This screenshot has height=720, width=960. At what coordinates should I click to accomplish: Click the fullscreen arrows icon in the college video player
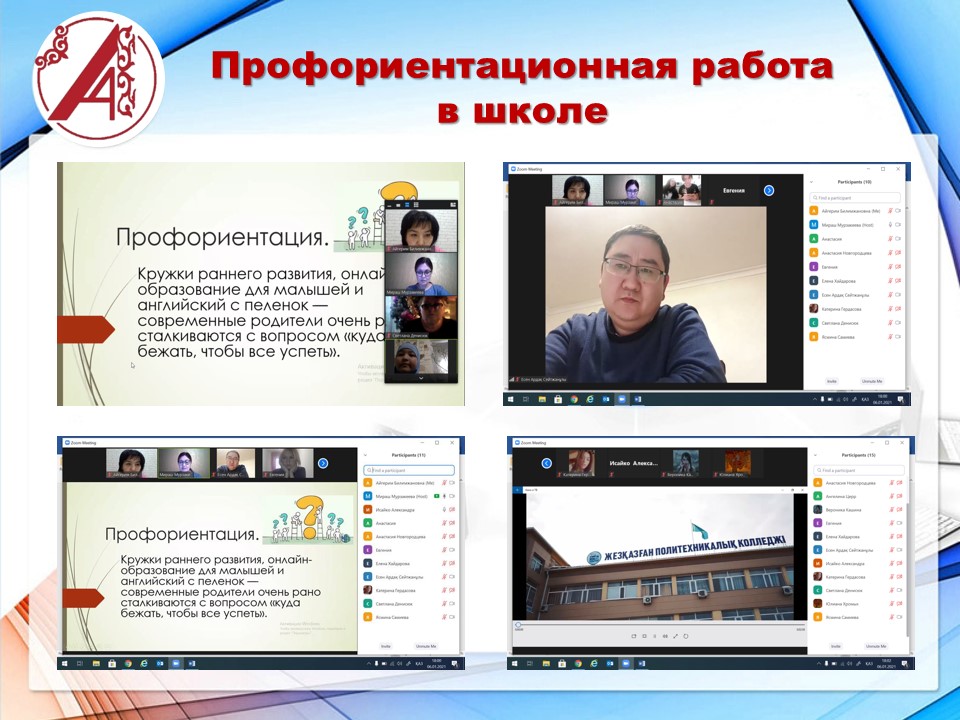(675, 636)
